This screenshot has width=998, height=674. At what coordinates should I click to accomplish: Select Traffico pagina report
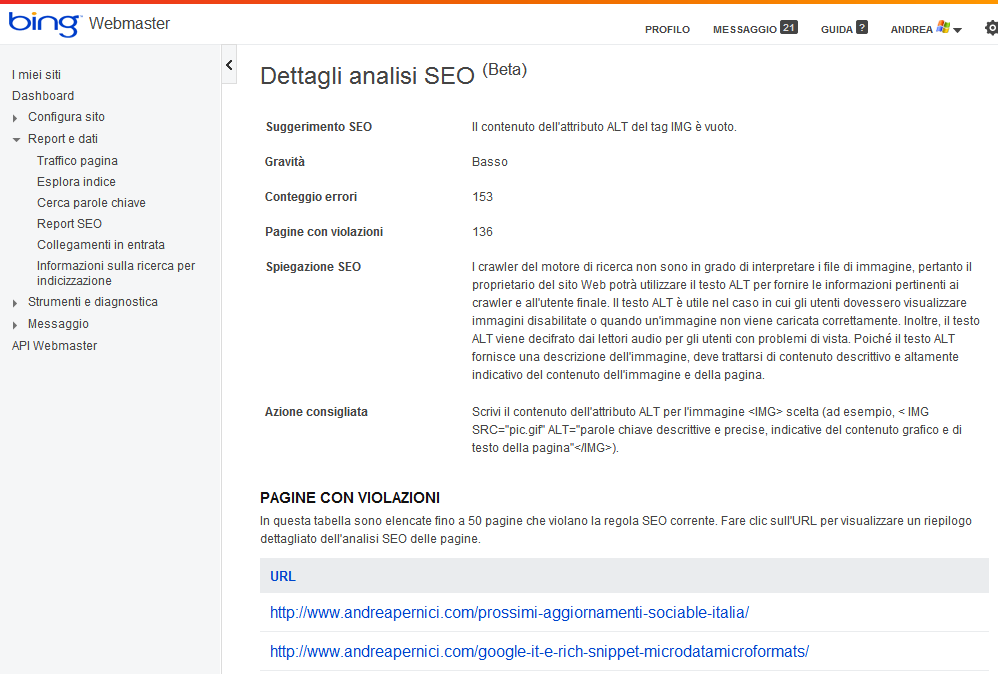point(77,161)
